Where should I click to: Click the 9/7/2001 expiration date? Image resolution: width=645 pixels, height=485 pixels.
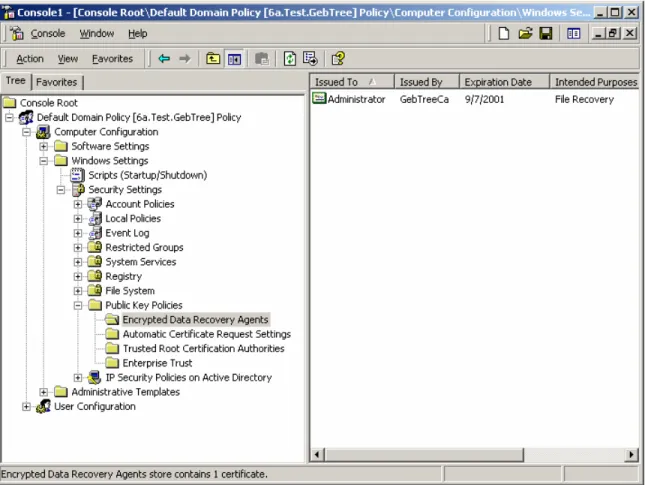coord(484,99)
